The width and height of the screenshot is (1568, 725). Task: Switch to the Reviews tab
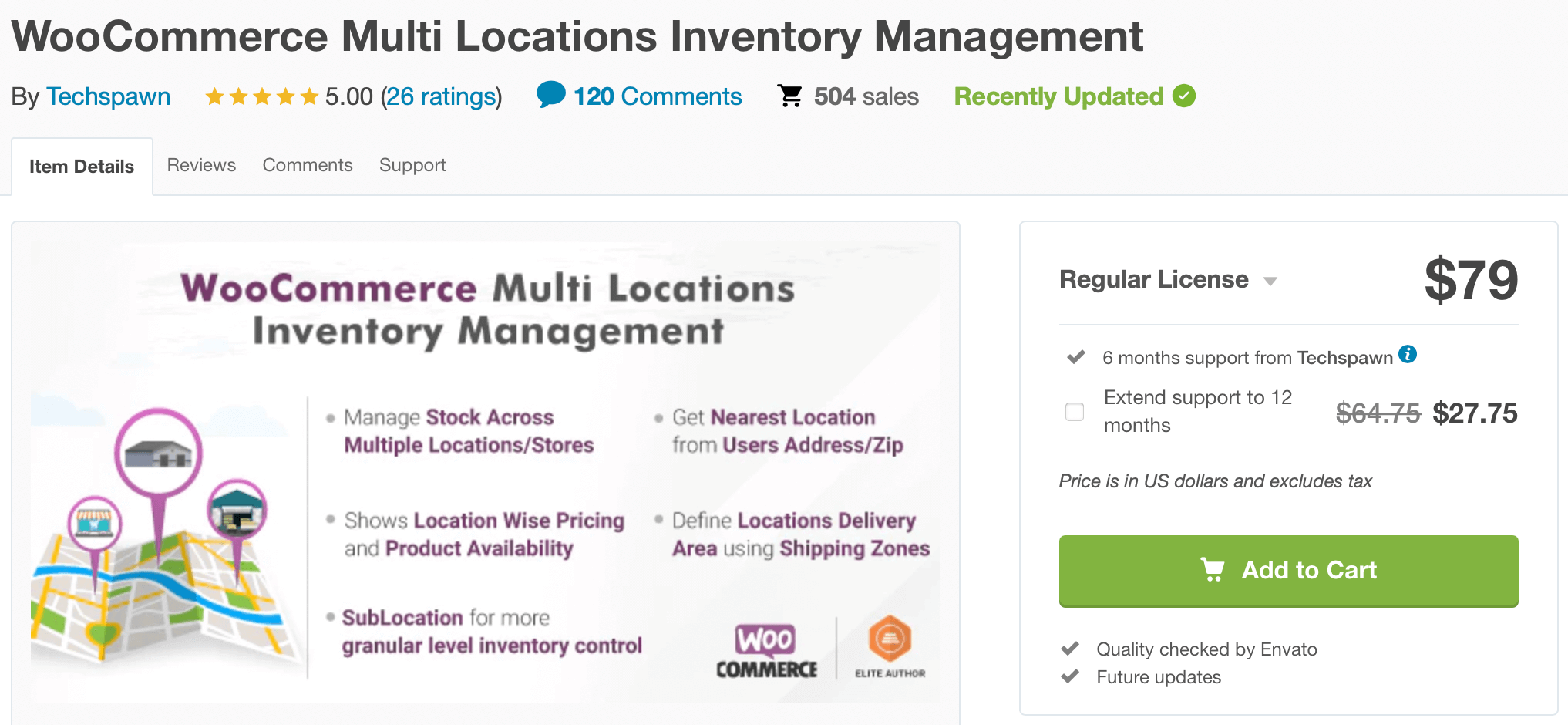coord(200,164)
